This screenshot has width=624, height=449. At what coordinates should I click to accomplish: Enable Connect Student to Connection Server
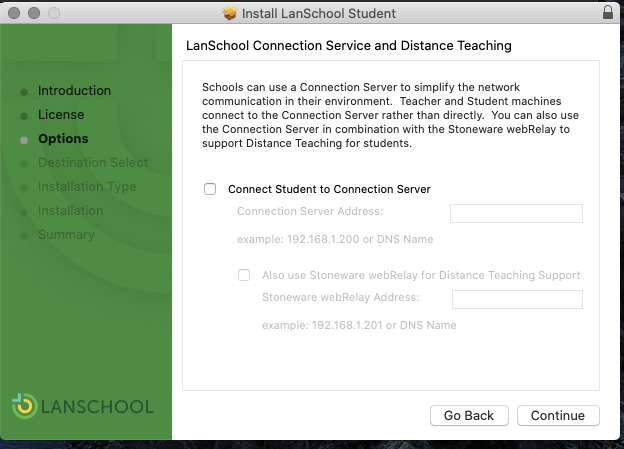(210, 189)
